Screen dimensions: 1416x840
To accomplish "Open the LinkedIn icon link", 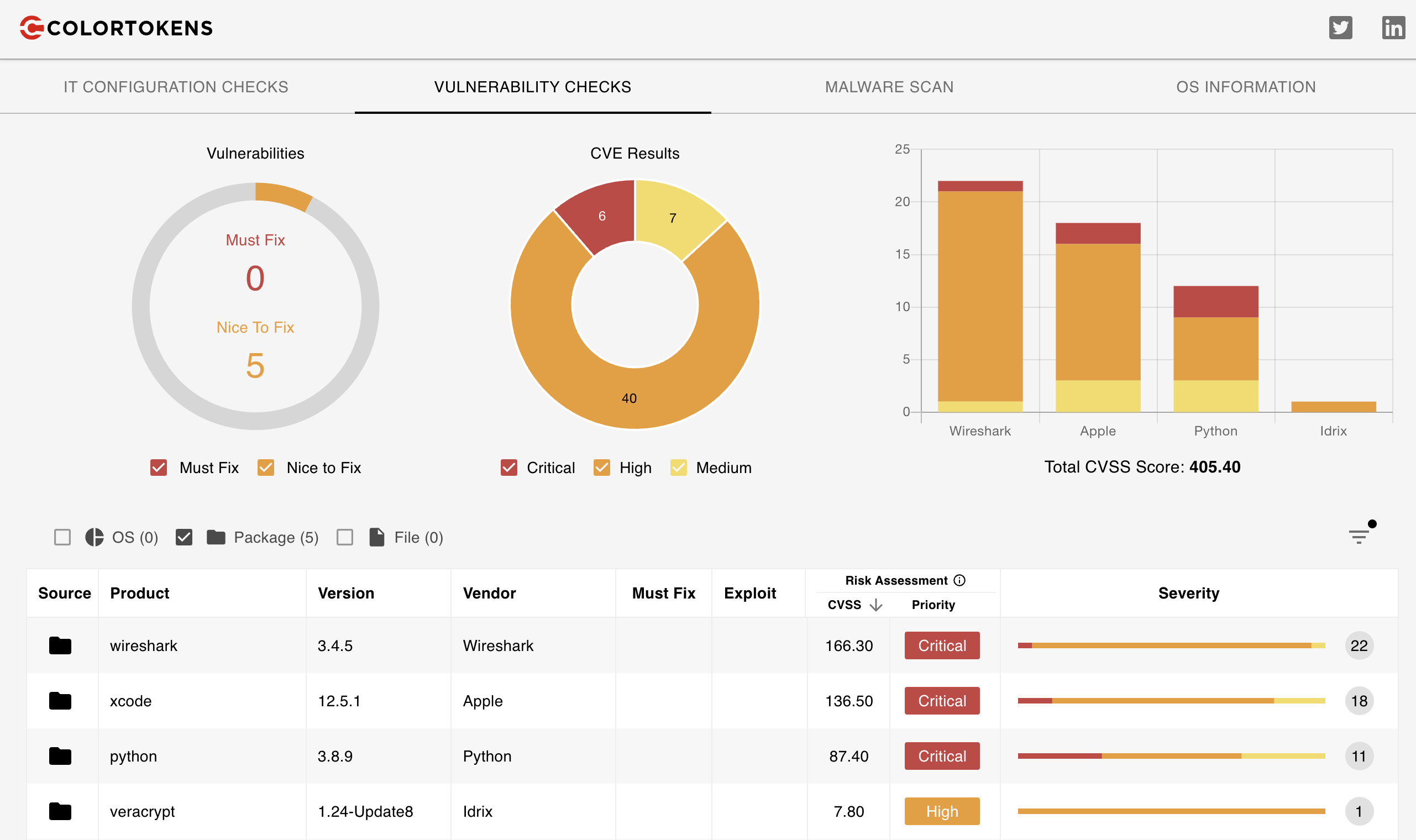I will point(1393,28).
